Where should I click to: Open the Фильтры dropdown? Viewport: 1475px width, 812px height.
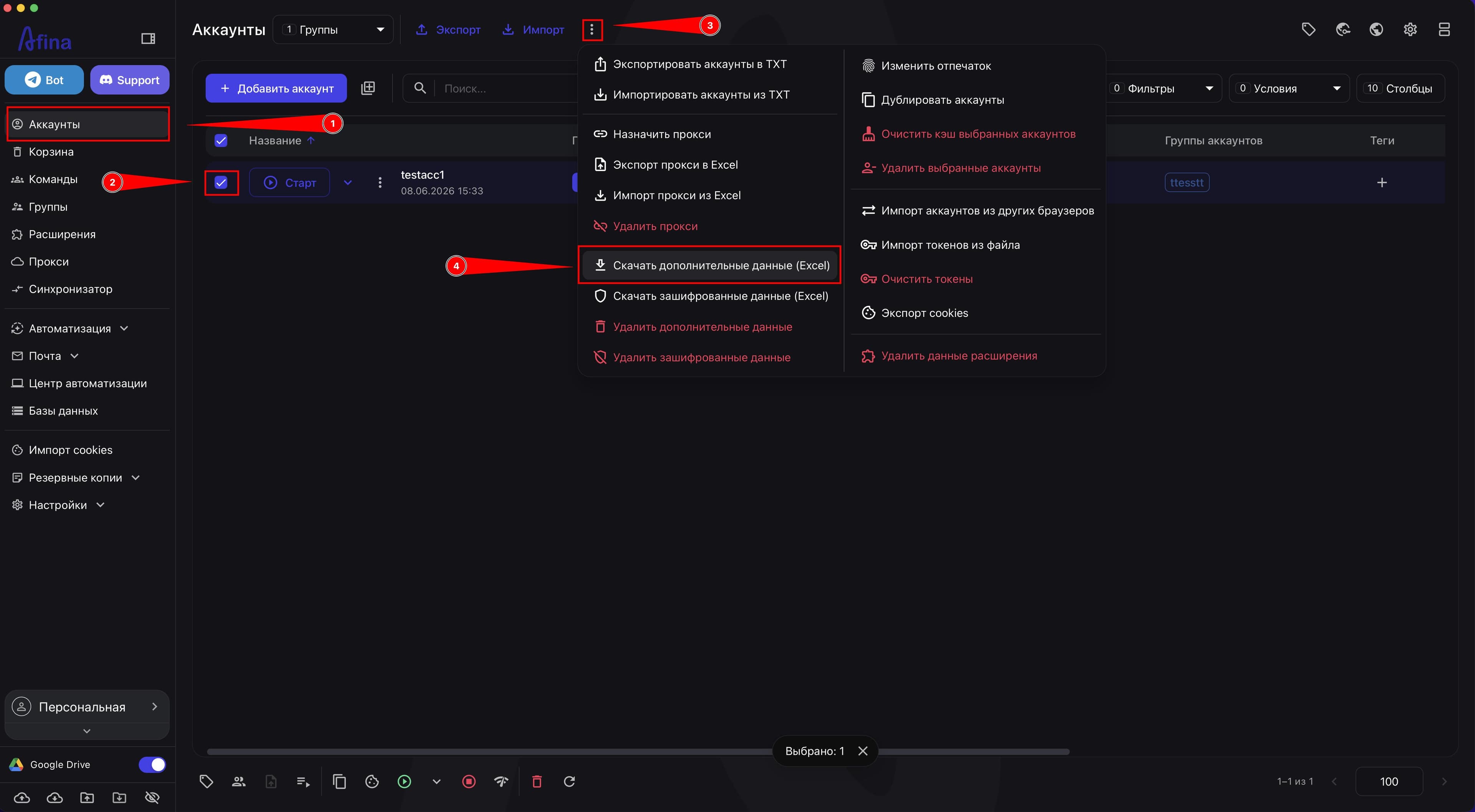point(1163,88)
